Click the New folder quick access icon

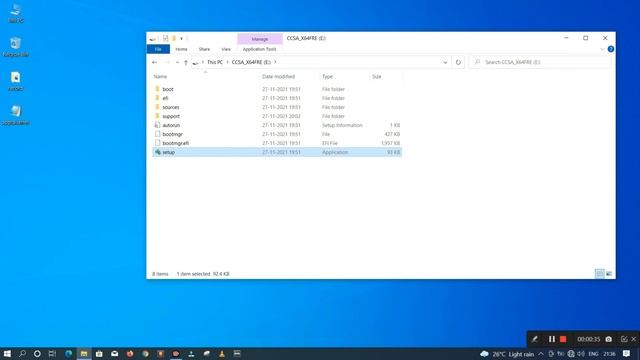coord(174,38)
